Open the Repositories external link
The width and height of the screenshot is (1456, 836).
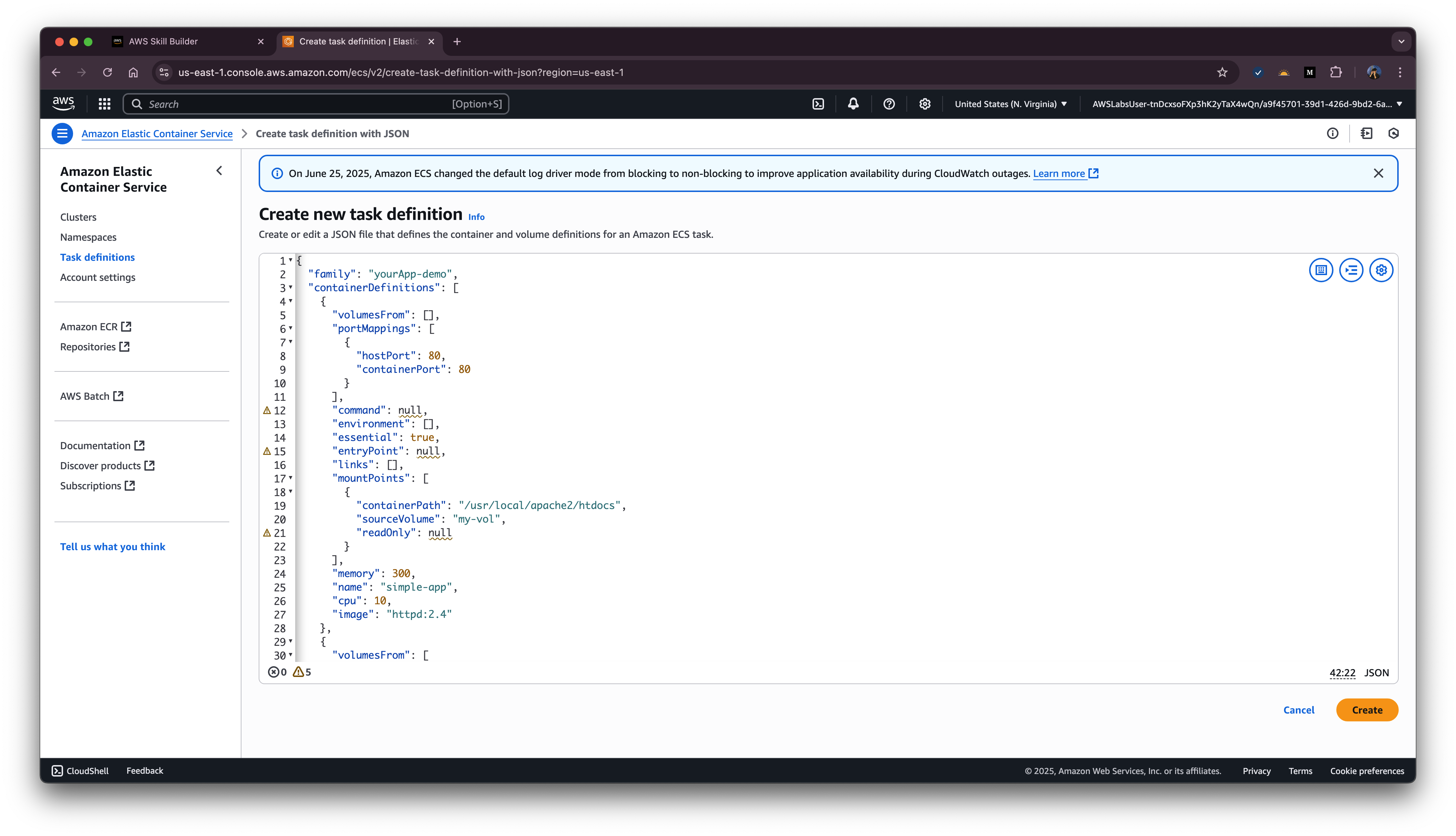(x=95, y=347)
